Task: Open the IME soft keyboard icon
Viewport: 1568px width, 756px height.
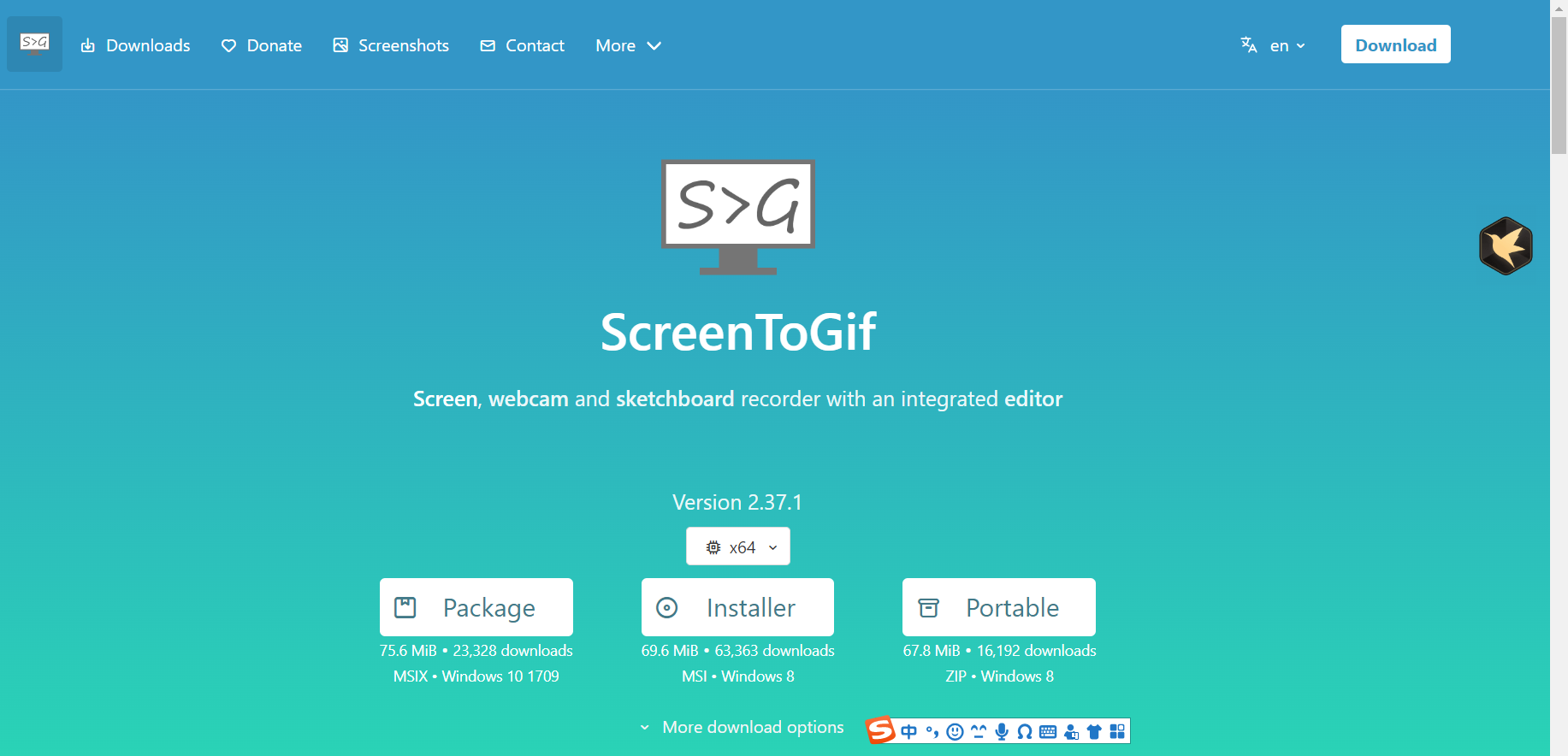Action: coord(1048,731)
